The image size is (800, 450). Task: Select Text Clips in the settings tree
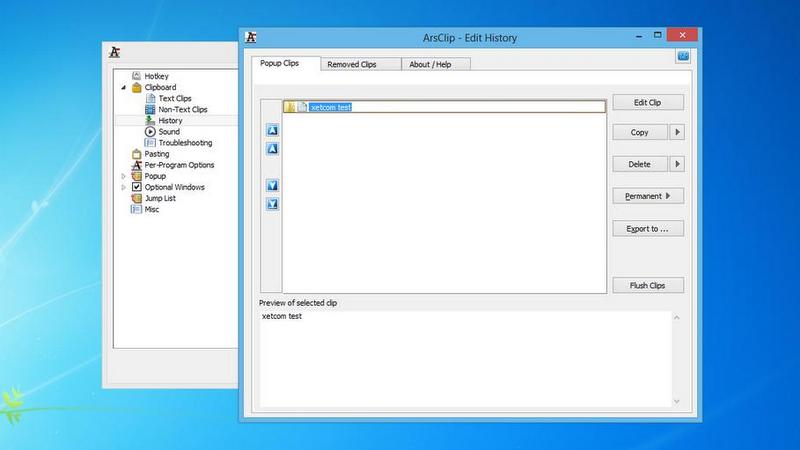pyautogui.click(x=175, y=98)
